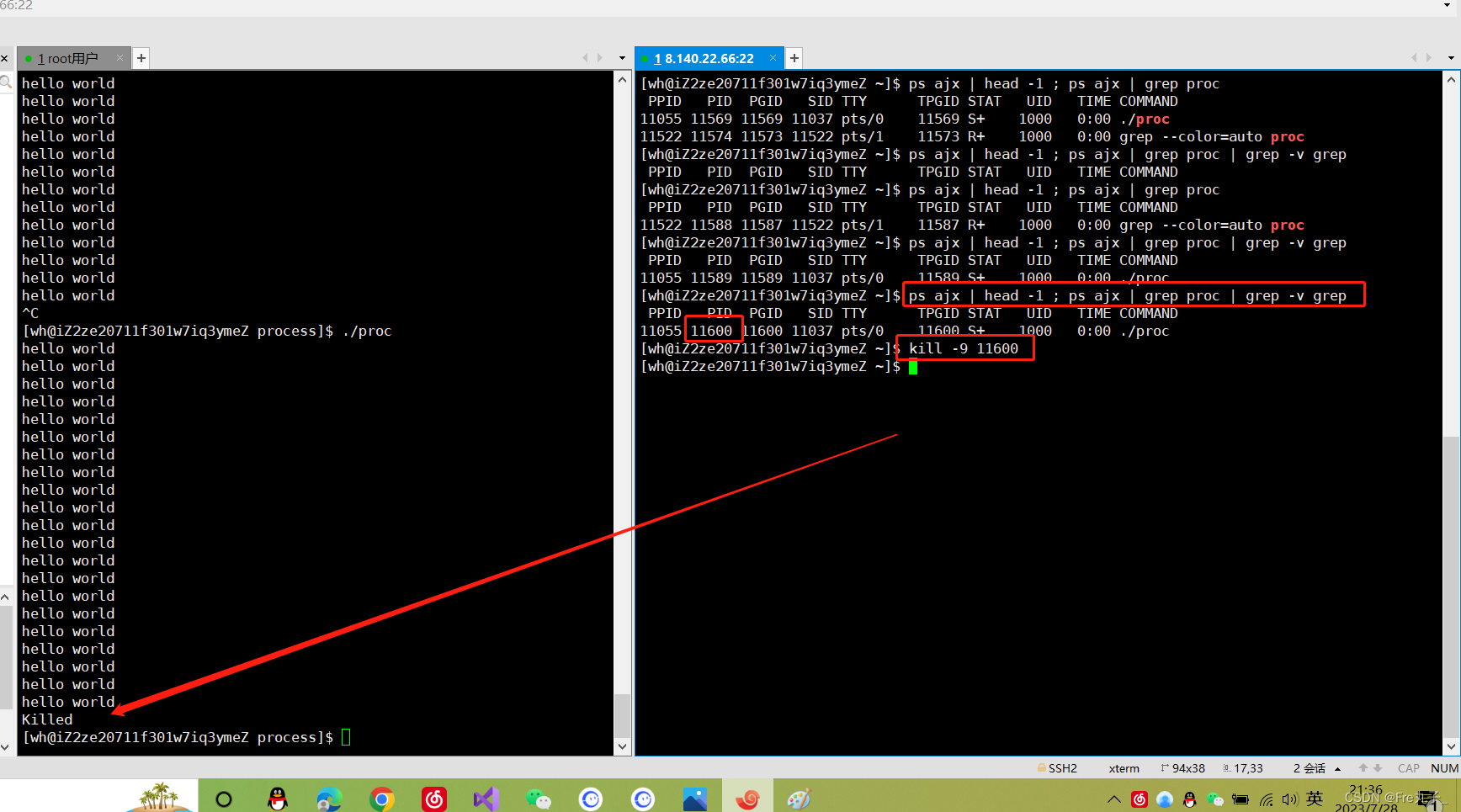The width and height of the screenshot is (1461, 812).
Task: Open the QQ penguin app on taskbar
Action: (277, 799)
